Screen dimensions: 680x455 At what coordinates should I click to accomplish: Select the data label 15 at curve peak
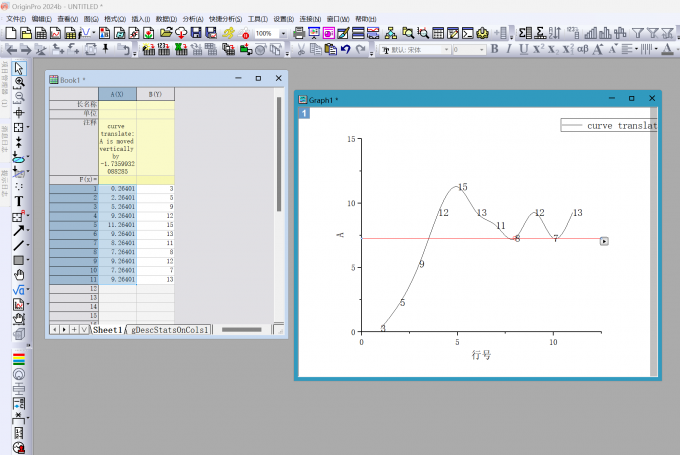(463, 187)
